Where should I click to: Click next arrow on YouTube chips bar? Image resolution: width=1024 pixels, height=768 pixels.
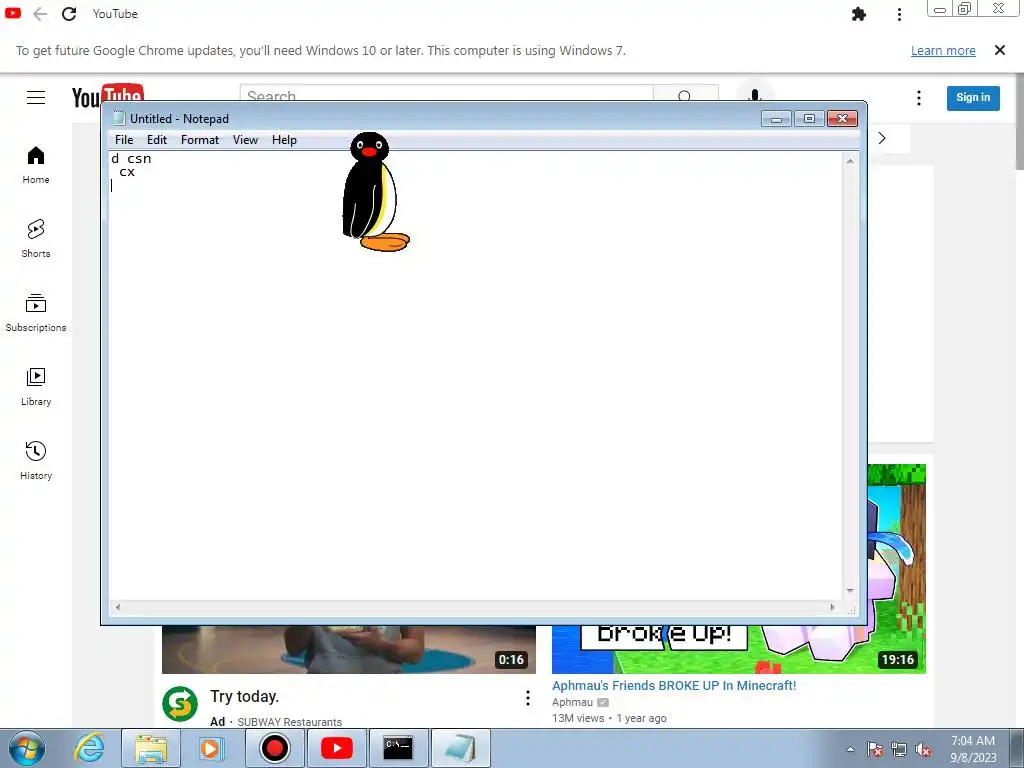882,138
